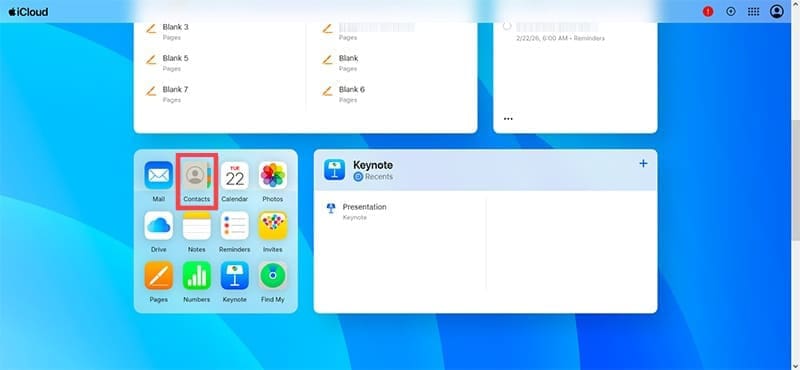Open the Find My app icon
This screenshot has width=800, height=370.
[x=272, y=276]
